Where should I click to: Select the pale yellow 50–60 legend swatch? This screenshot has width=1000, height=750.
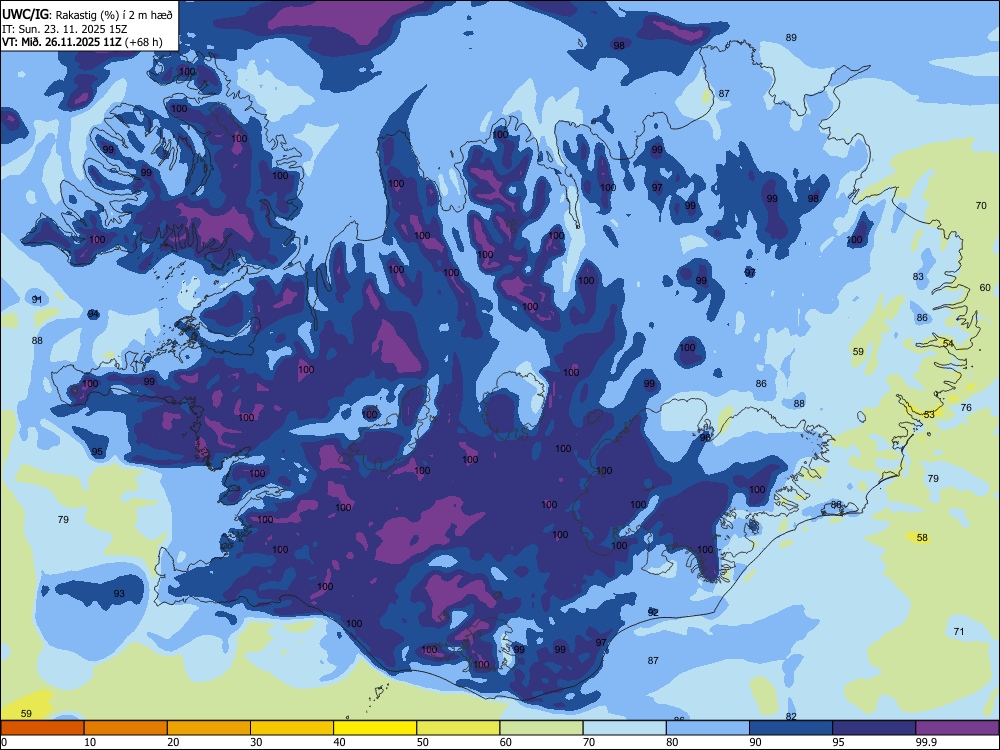(x=458, y=728)
